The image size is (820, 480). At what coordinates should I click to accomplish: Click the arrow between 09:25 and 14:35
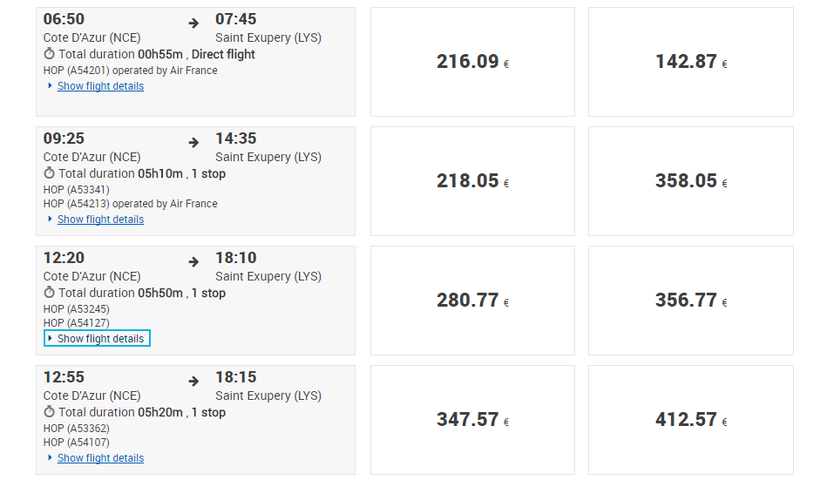(x=194, y=142)
